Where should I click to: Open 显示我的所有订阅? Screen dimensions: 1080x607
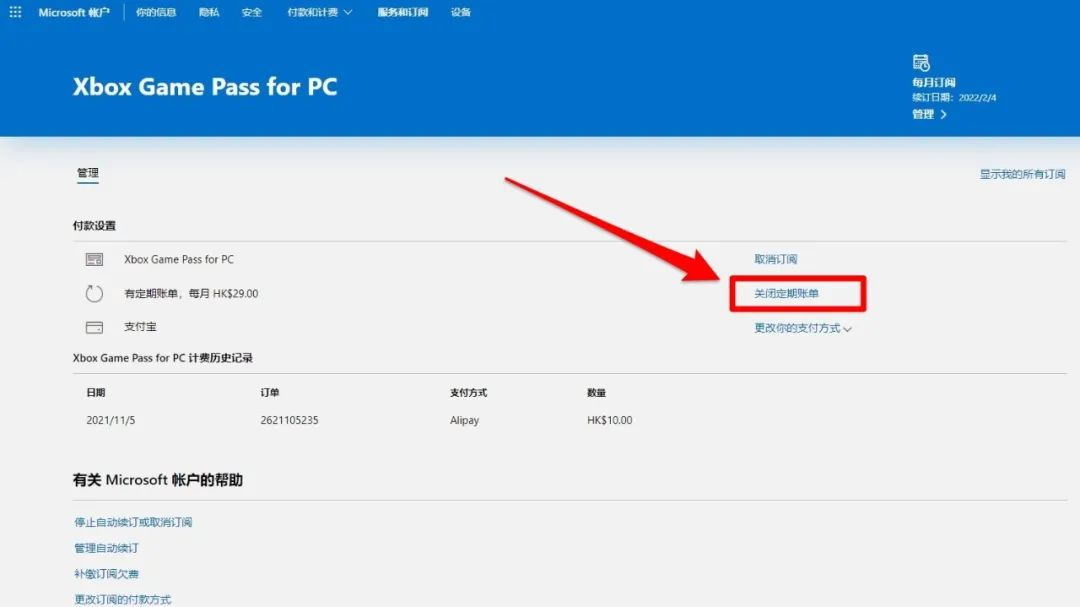(1022, 173)
